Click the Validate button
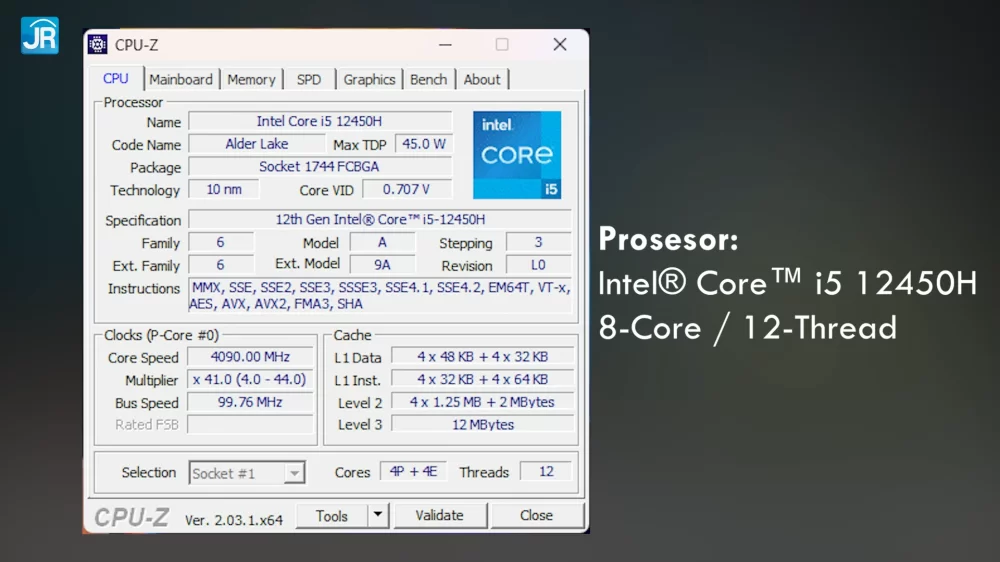Image resolution: width=1000 pixels, height=562 pixels. click(439, 515)
